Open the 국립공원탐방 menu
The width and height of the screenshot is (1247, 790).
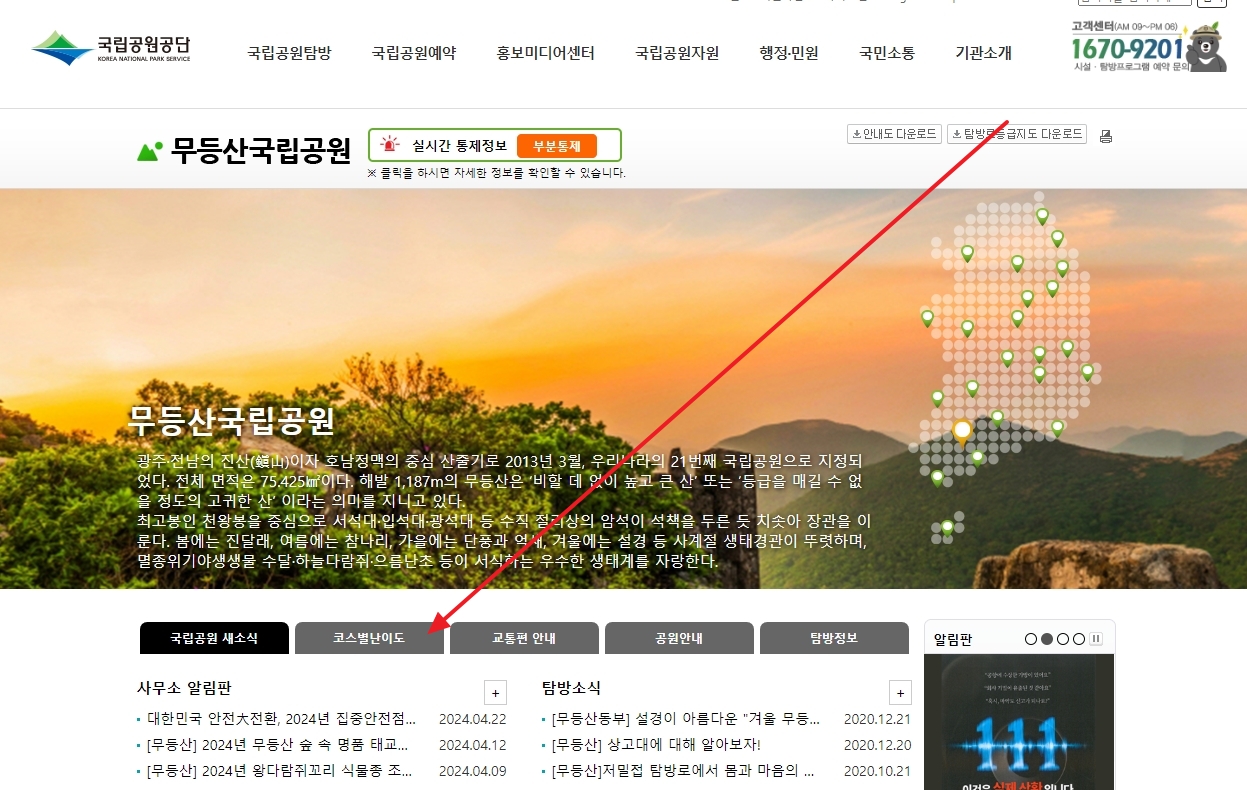coord(289,53)
